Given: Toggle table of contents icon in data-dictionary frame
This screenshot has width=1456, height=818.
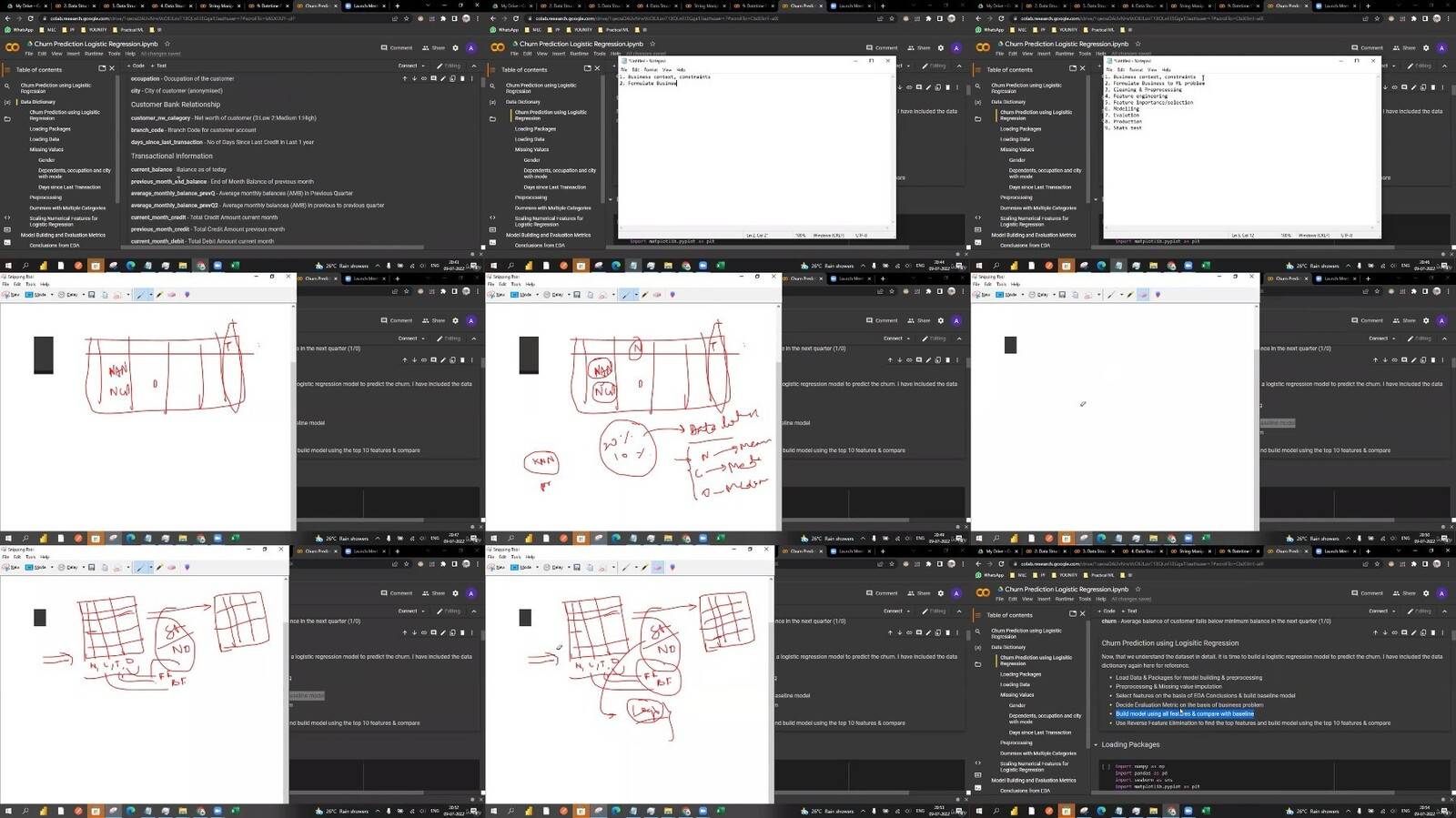Looking at the screenshot, I should click(x=7, y=69).
